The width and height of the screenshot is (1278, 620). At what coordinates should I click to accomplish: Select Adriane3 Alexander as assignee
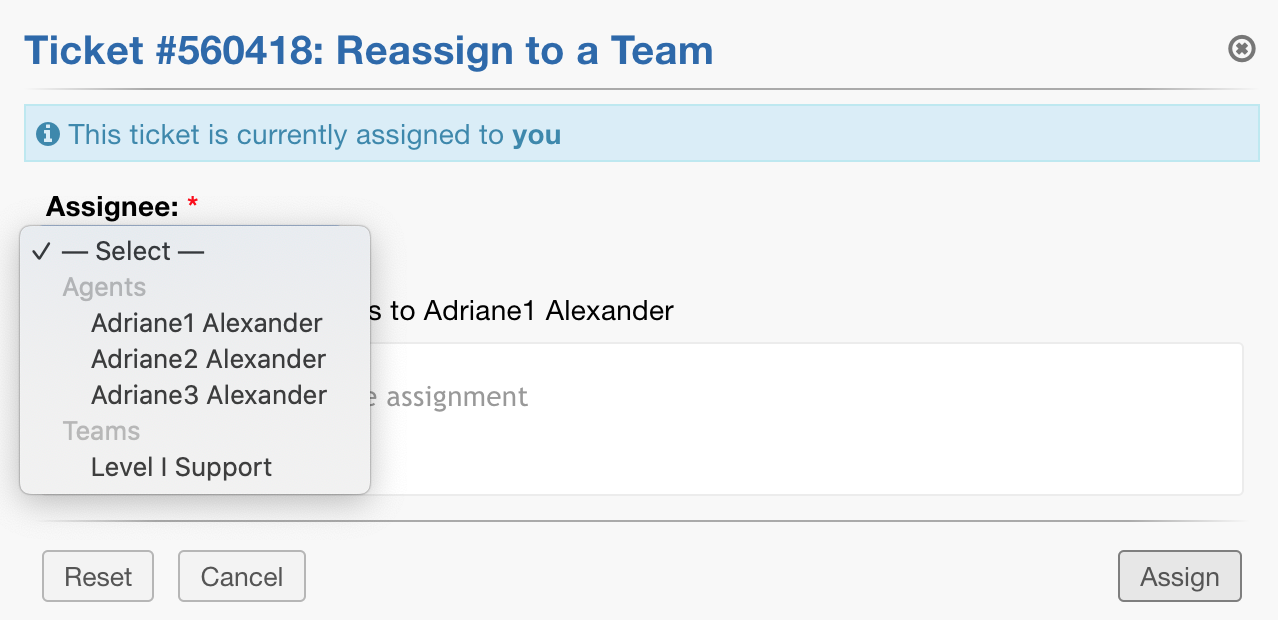(x=208, y=395)
